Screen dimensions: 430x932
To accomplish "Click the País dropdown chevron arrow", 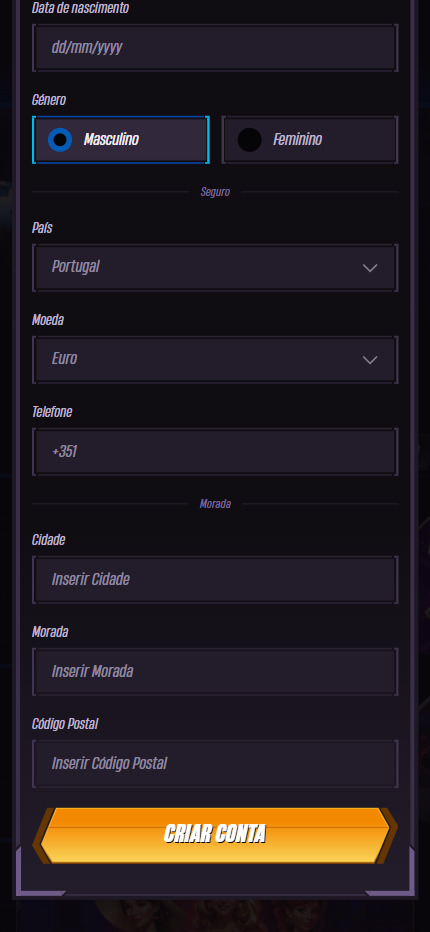I will (370, 267).
